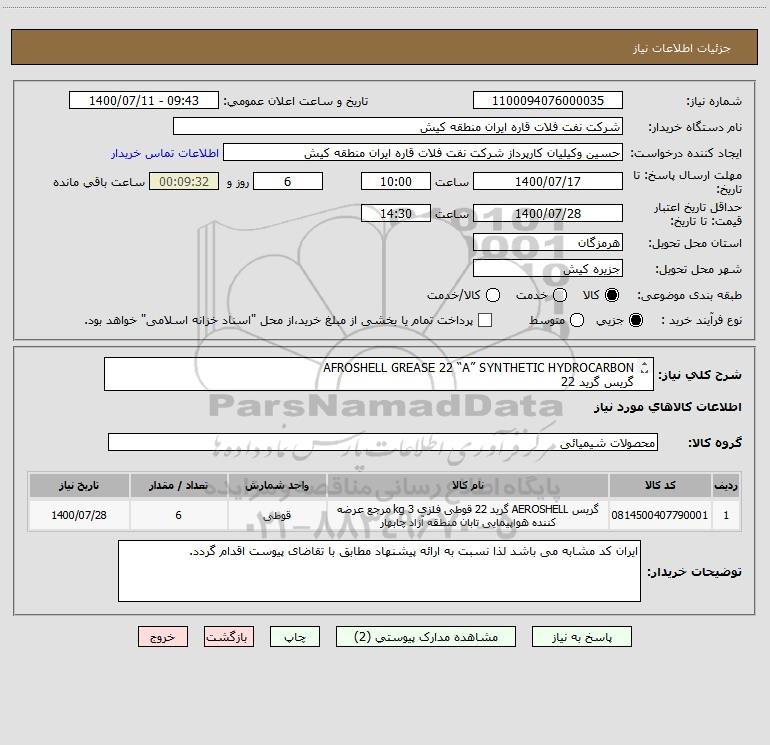Click the row number 1 cell

(726, 515)
